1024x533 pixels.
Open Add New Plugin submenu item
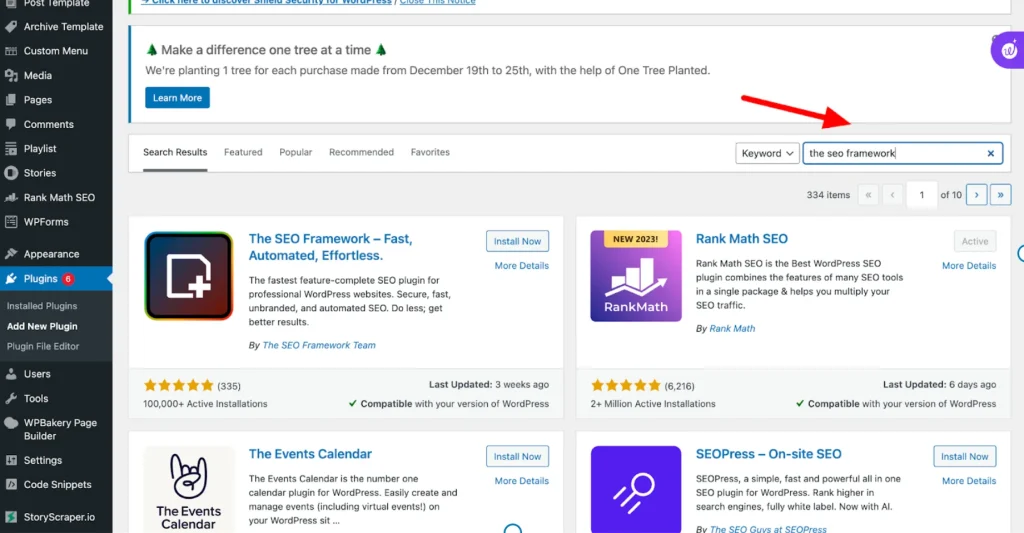pyautogui.click(x=42, y=326)
